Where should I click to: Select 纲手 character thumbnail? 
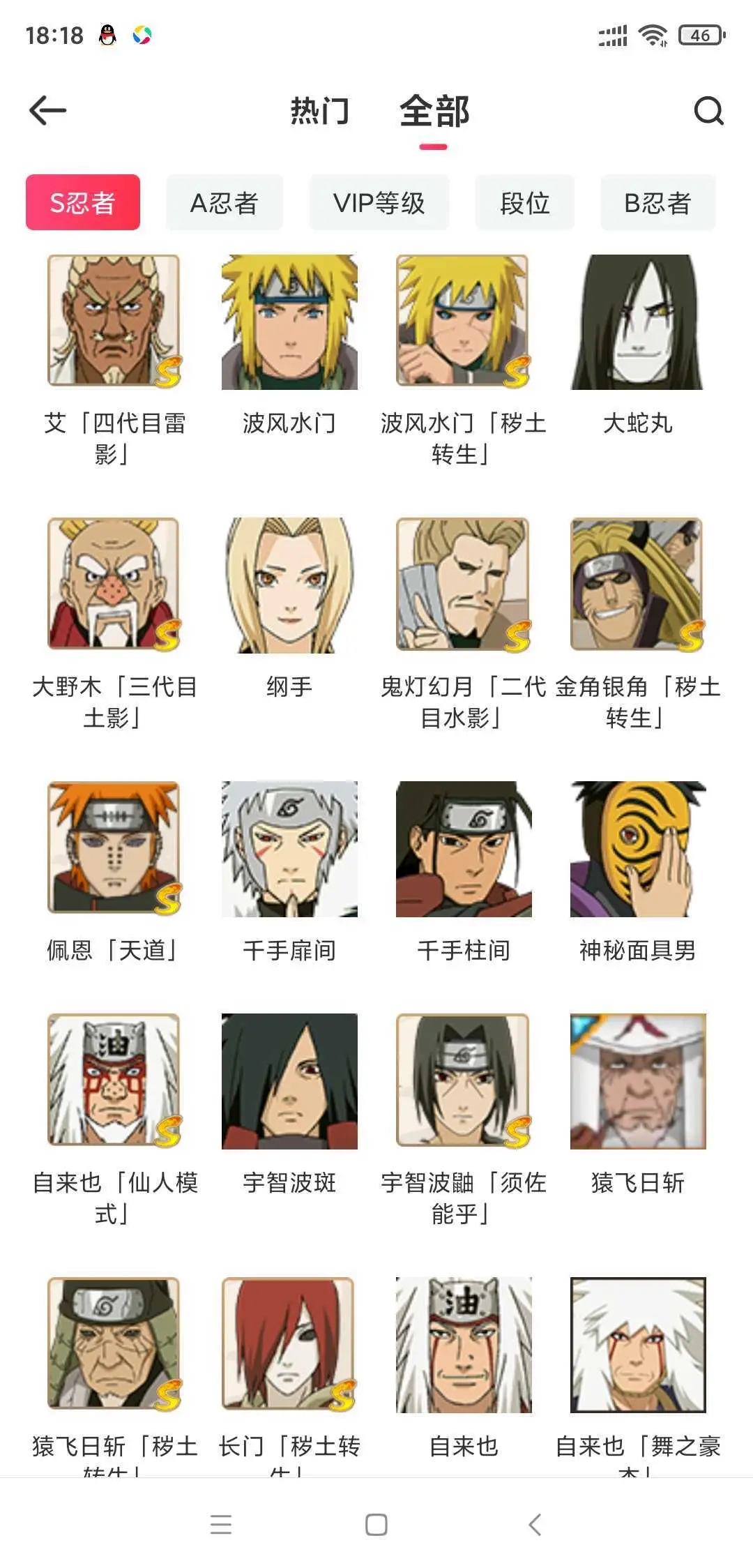[289, 585]
